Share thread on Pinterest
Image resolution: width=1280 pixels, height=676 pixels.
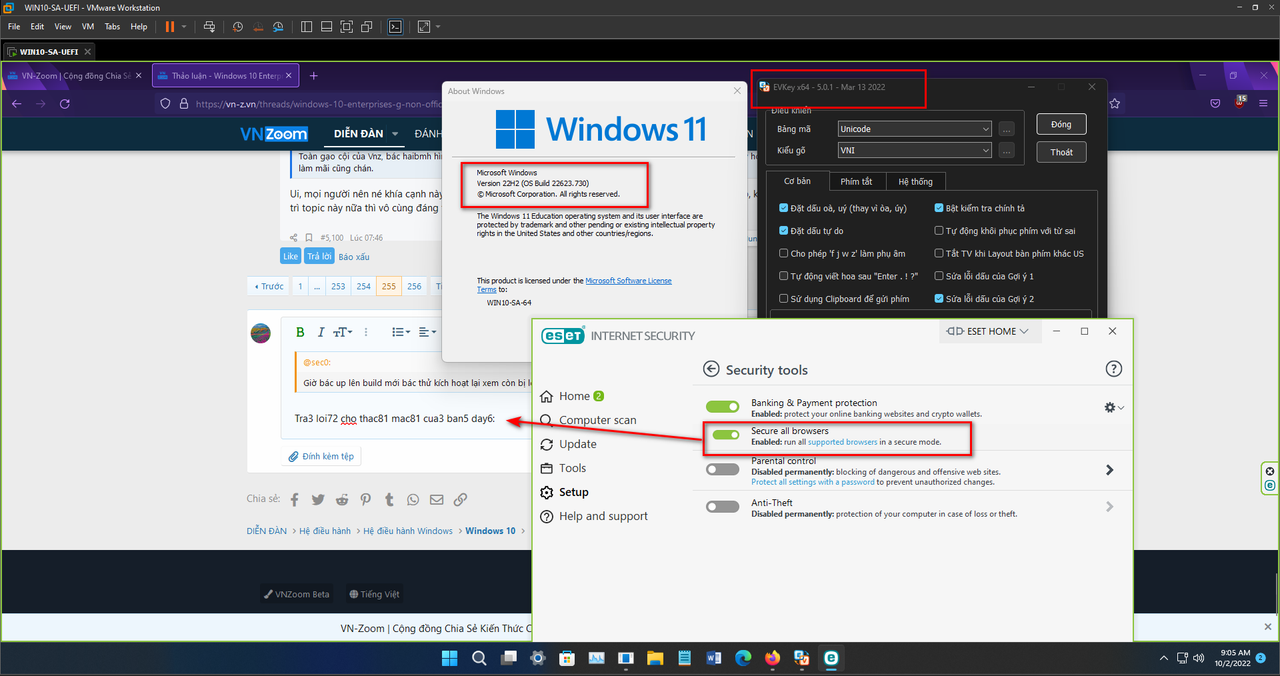click(x=365, y=500)
